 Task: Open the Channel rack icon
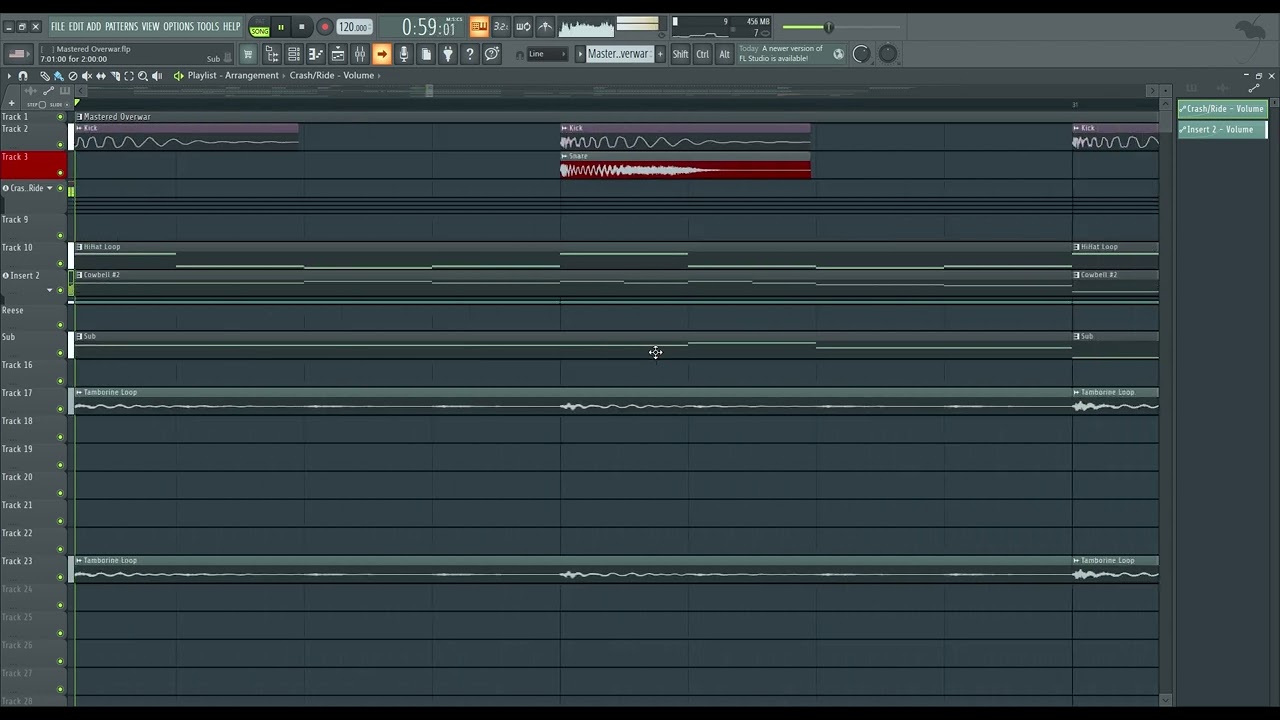pos(293,54)
